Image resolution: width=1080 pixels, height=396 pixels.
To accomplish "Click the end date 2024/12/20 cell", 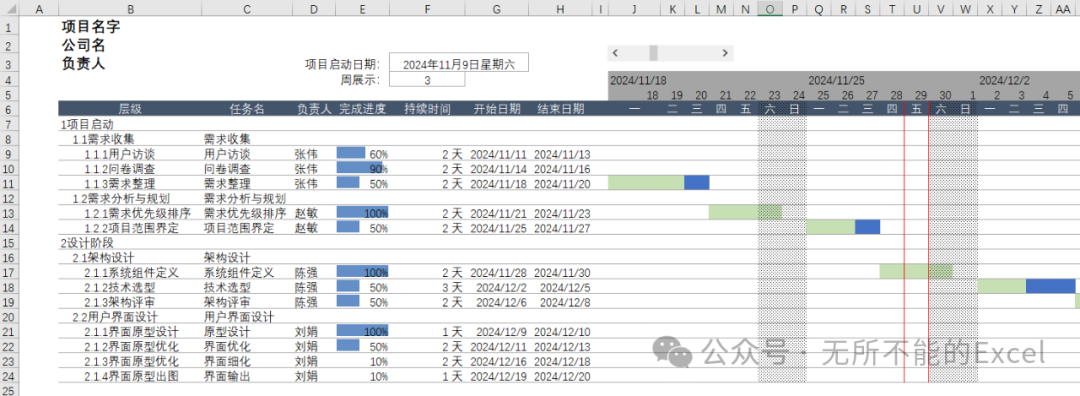I will pyautogui.click(x=562, y=376).
